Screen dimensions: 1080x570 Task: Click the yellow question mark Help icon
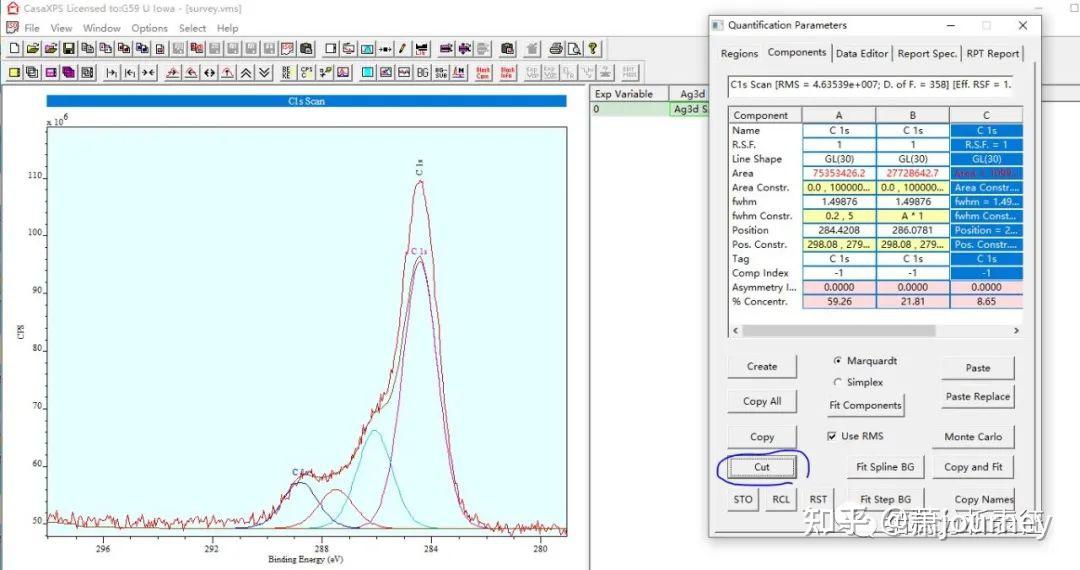[594, 48]
